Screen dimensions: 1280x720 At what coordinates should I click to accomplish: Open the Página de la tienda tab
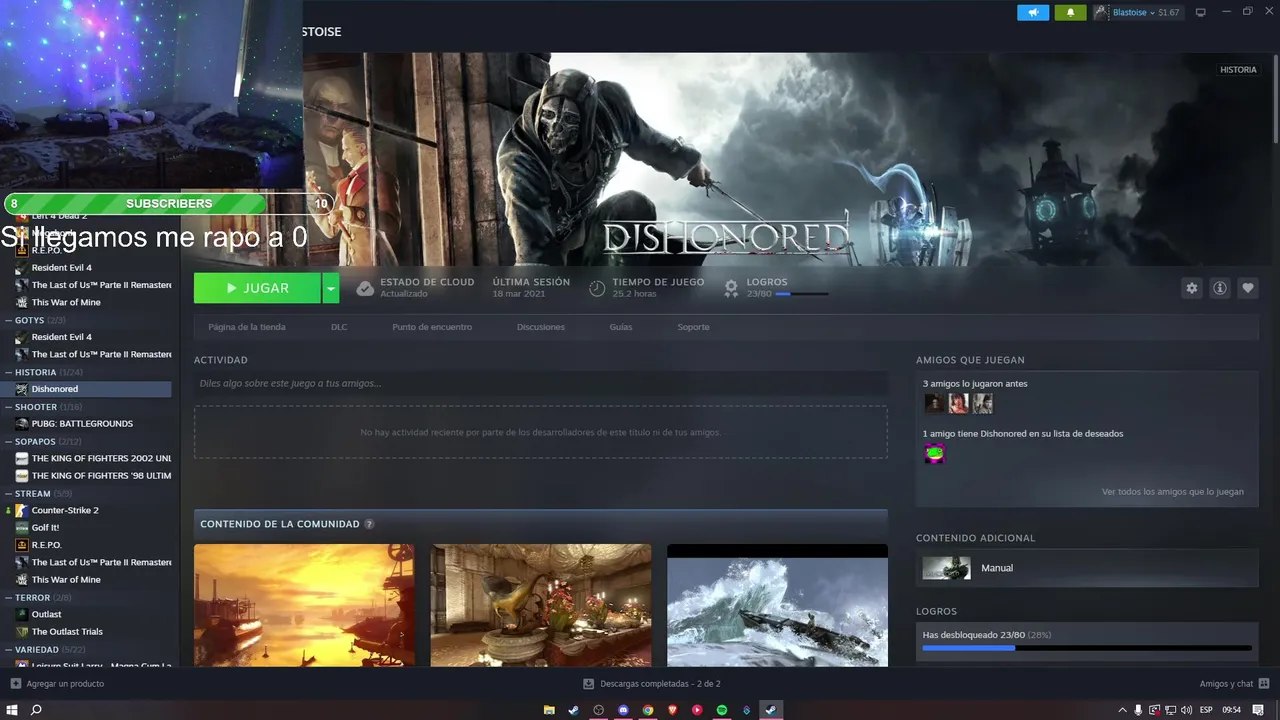coord(247,327)
